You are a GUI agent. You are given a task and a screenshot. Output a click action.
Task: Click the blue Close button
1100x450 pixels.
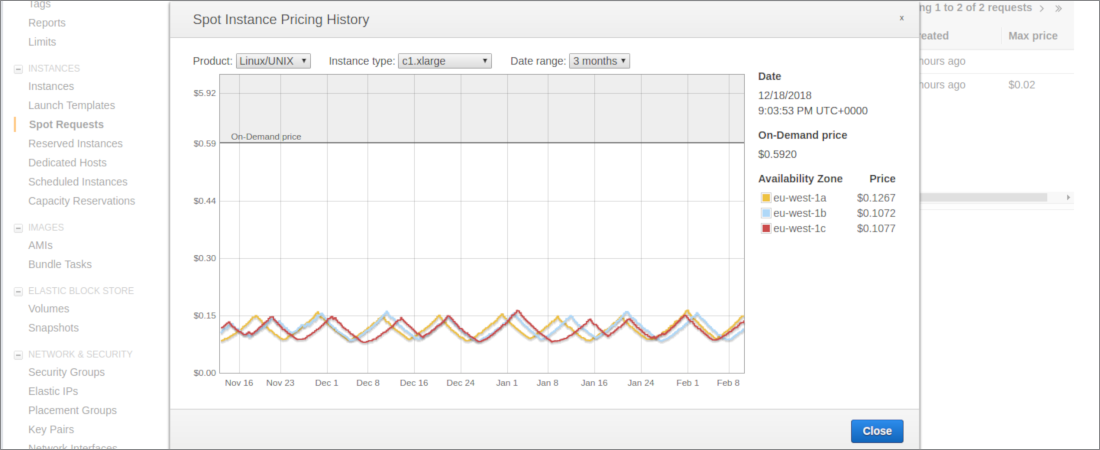[877, 431]
